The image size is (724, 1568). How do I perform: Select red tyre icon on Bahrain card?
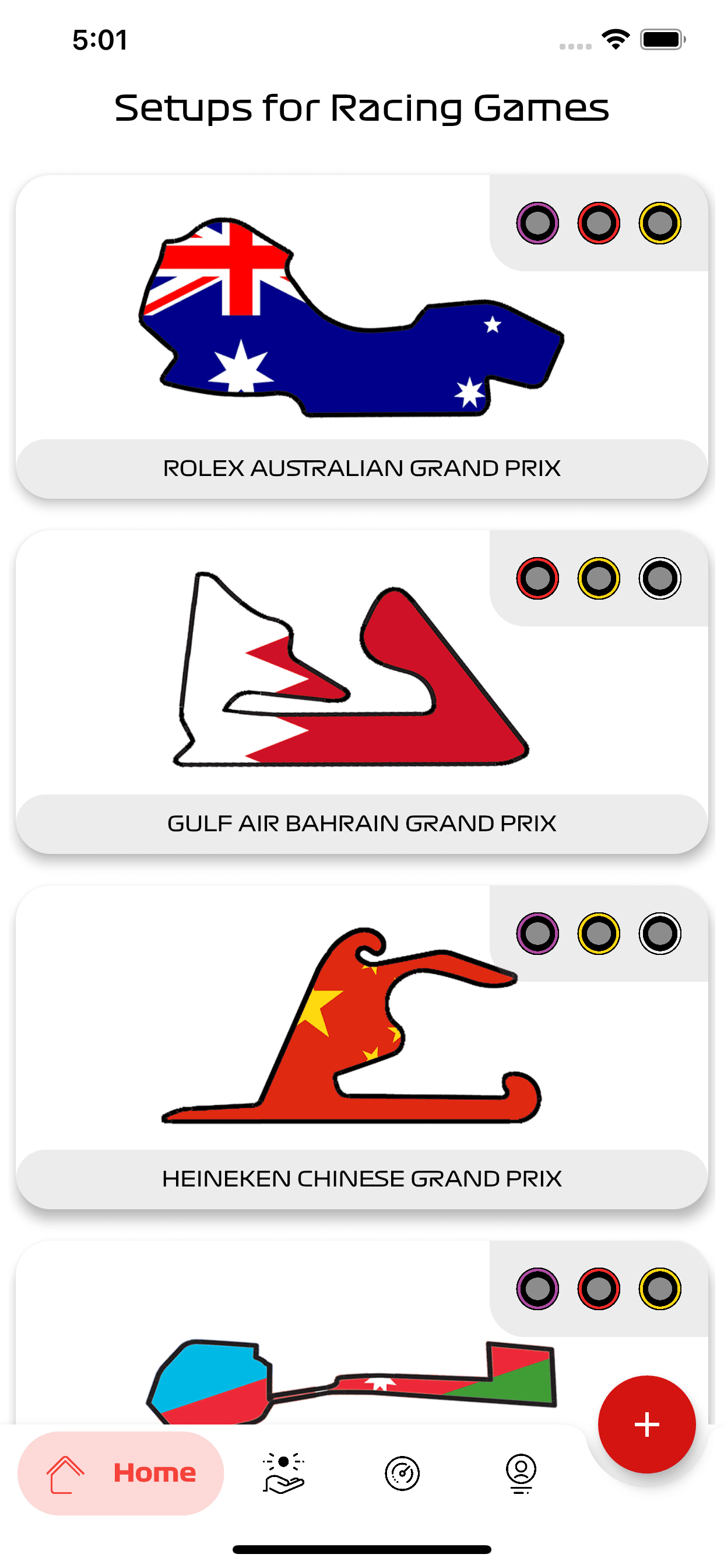[538, 578]
